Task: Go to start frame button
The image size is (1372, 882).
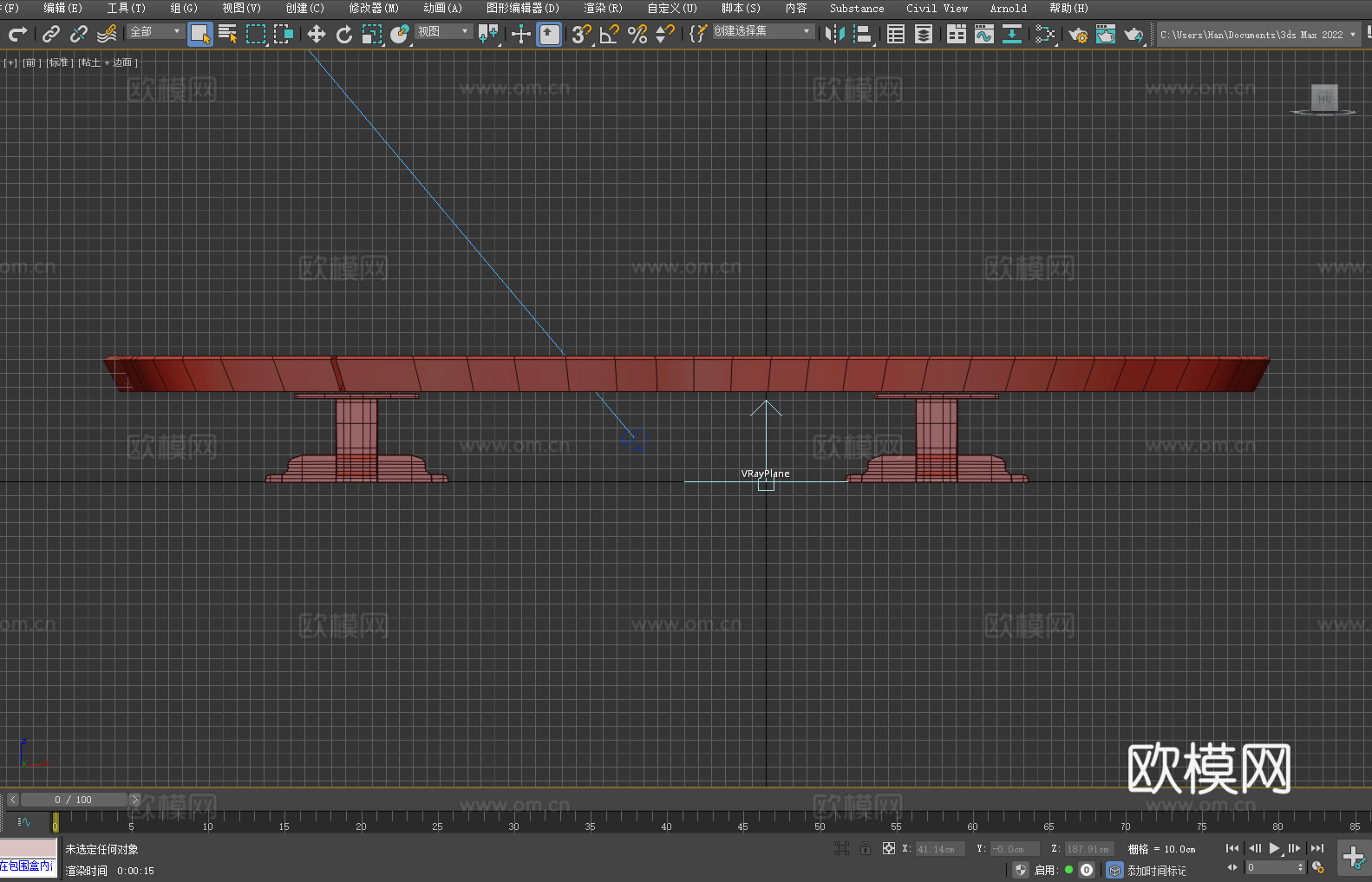Action: (x=1232, y=848)
